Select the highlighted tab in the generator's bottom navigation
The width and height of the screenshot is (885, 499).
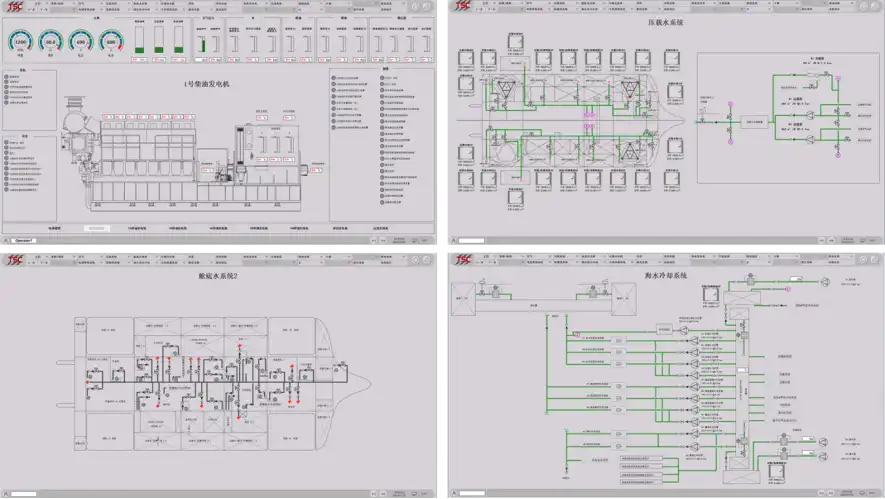97,228
